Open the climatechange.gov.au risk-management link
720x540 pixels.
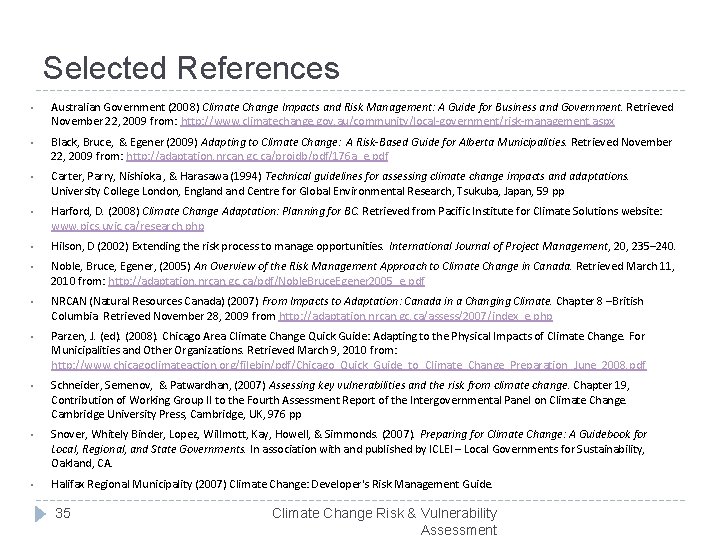(x=397, y=121)
